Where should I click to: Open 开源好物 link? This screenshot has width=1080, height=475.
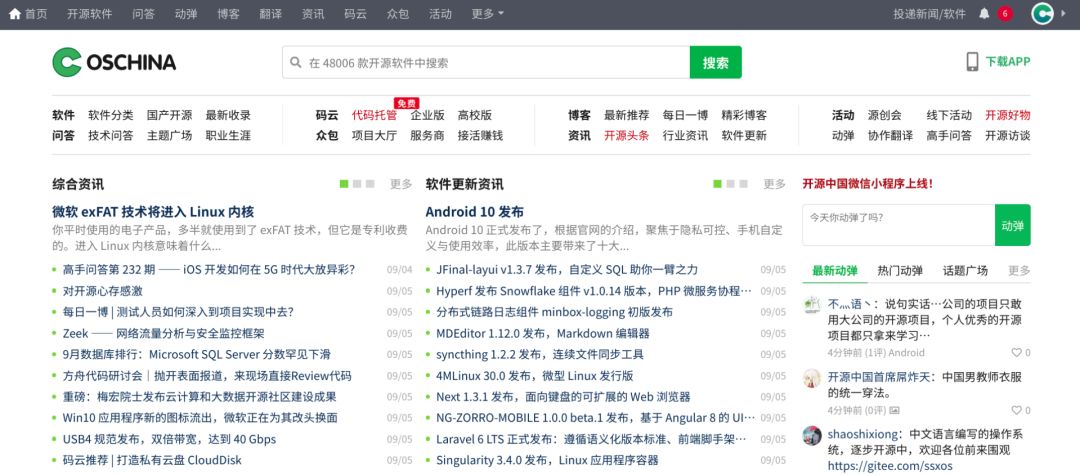click(1008, 115)
